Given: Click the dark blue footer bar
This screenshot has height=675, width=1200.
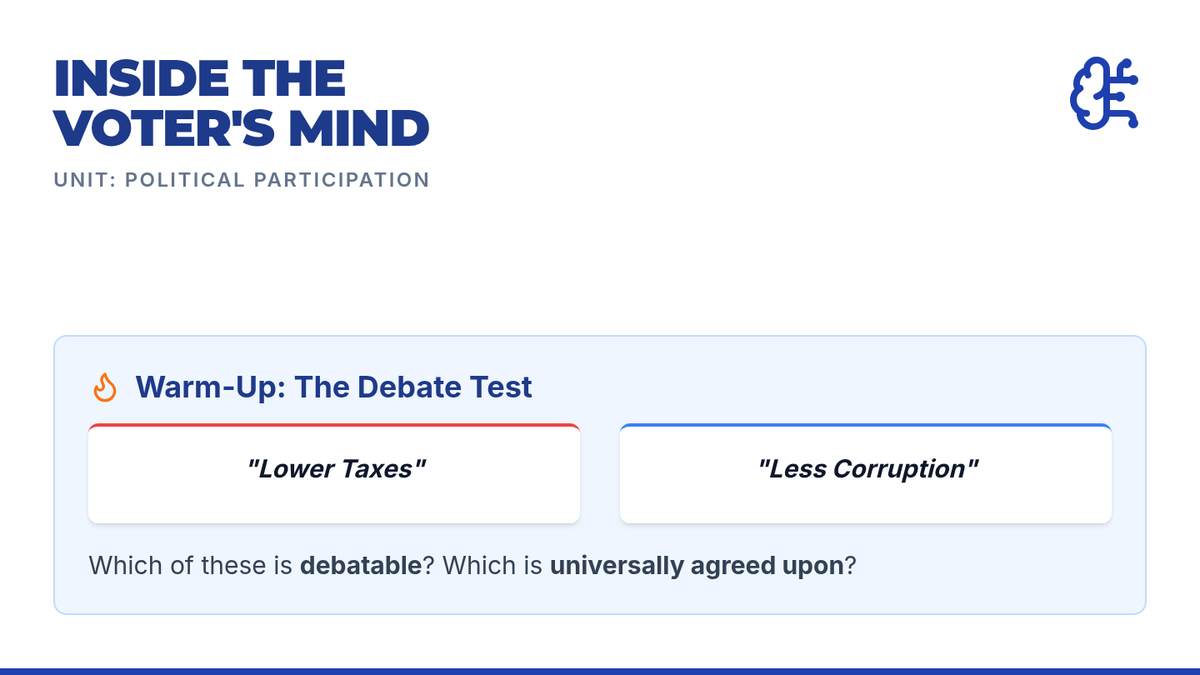Looking at the screenshot, I should pyautogui.click(x=600, y=670).
